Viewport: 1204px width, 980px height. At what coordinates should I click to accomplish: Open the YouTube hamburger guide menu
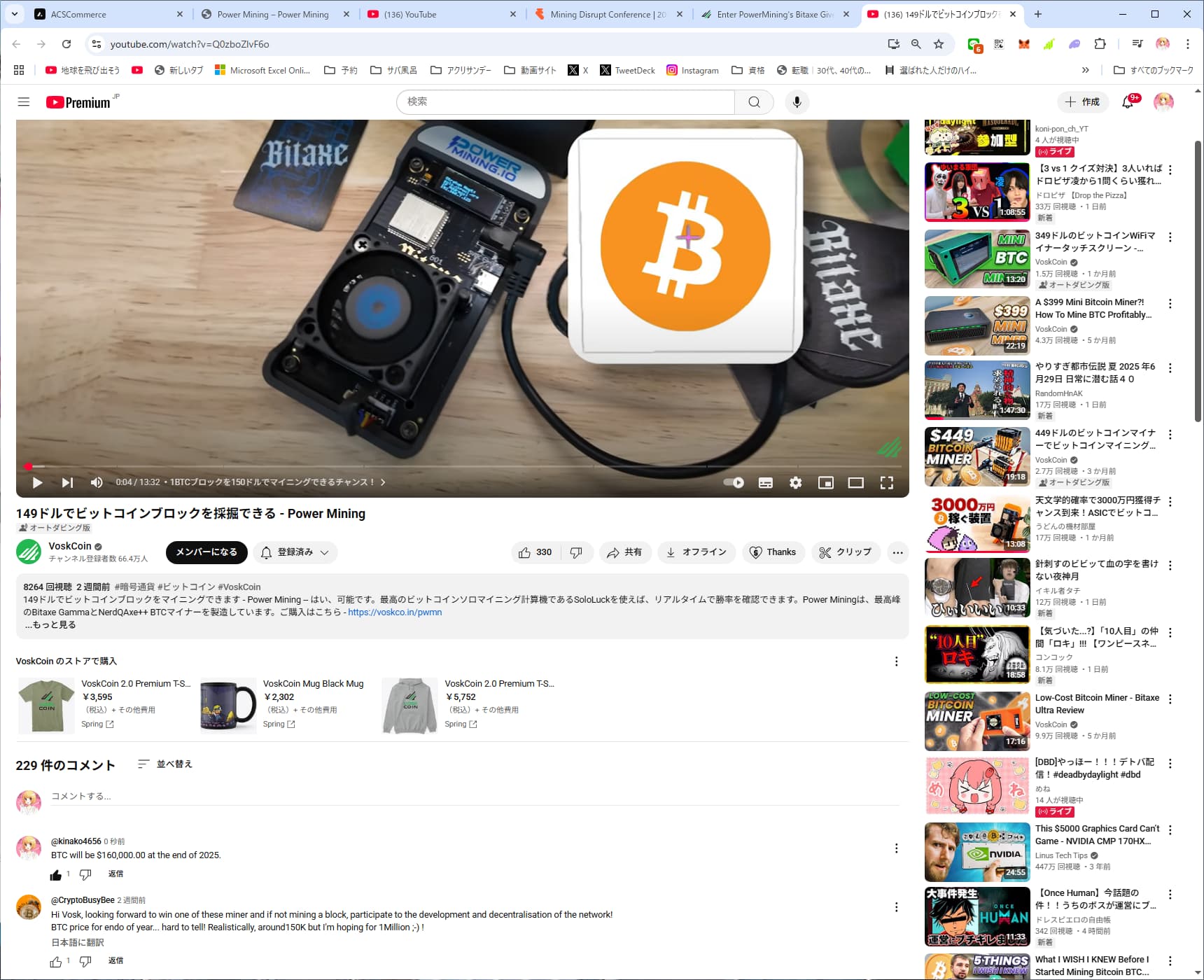(24, 102)
